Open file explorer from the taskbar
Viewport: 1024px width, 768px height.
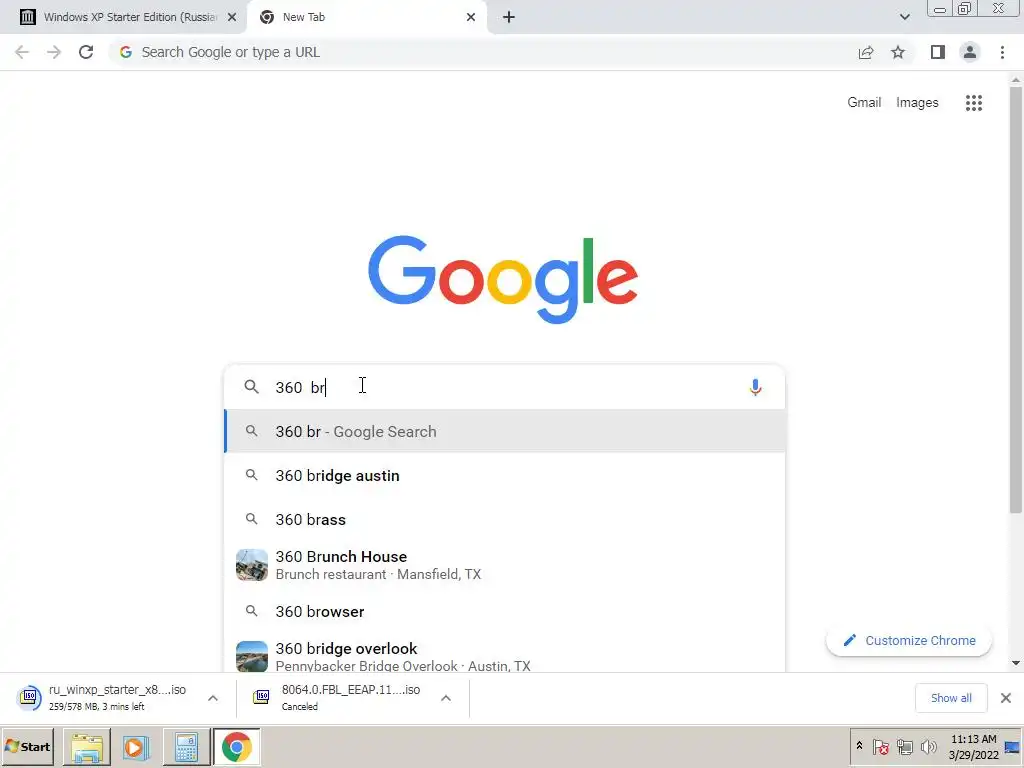point(87,746)
